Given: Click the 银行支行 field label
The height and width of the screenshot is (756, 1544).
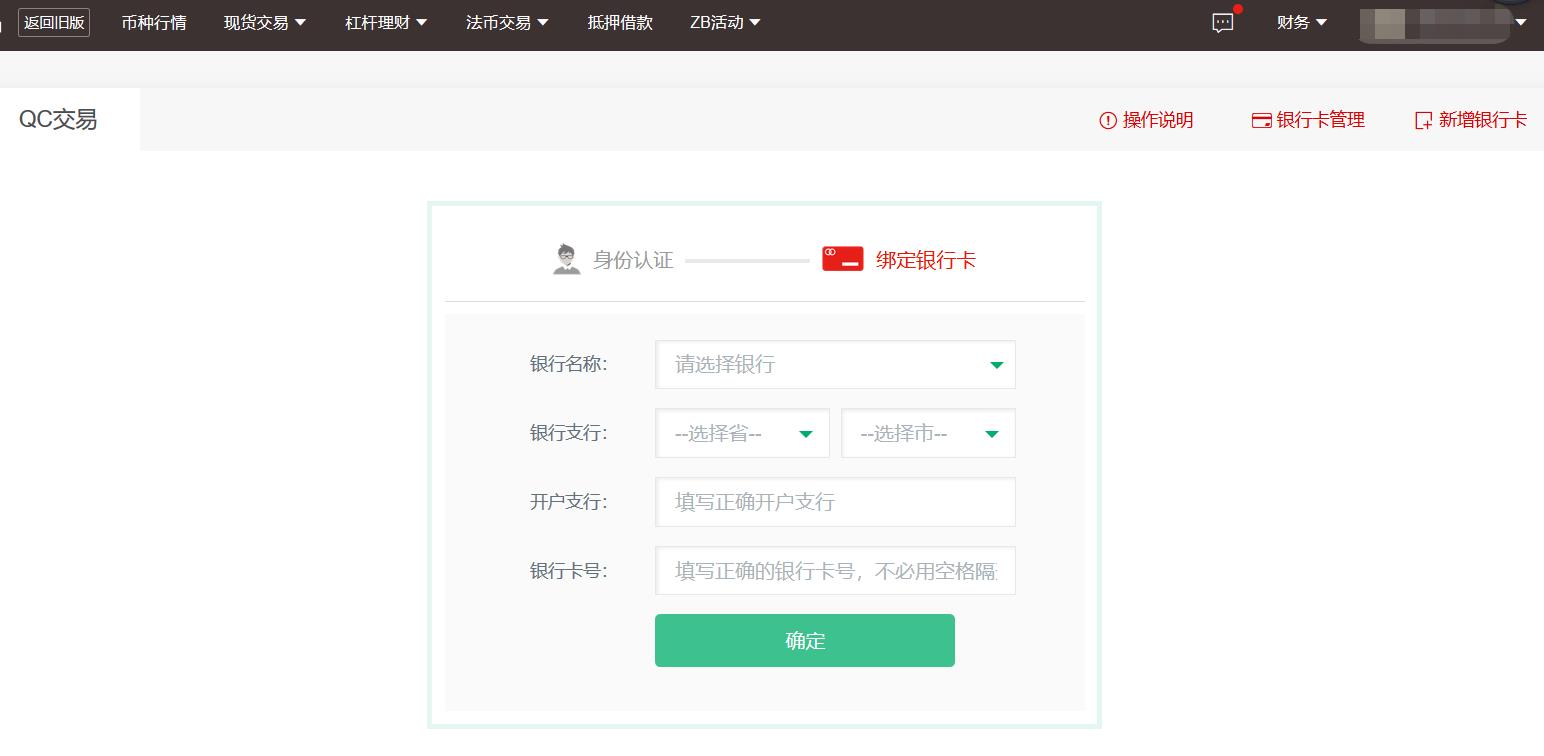Looking at the screenshot, I should tap(568, 433).
